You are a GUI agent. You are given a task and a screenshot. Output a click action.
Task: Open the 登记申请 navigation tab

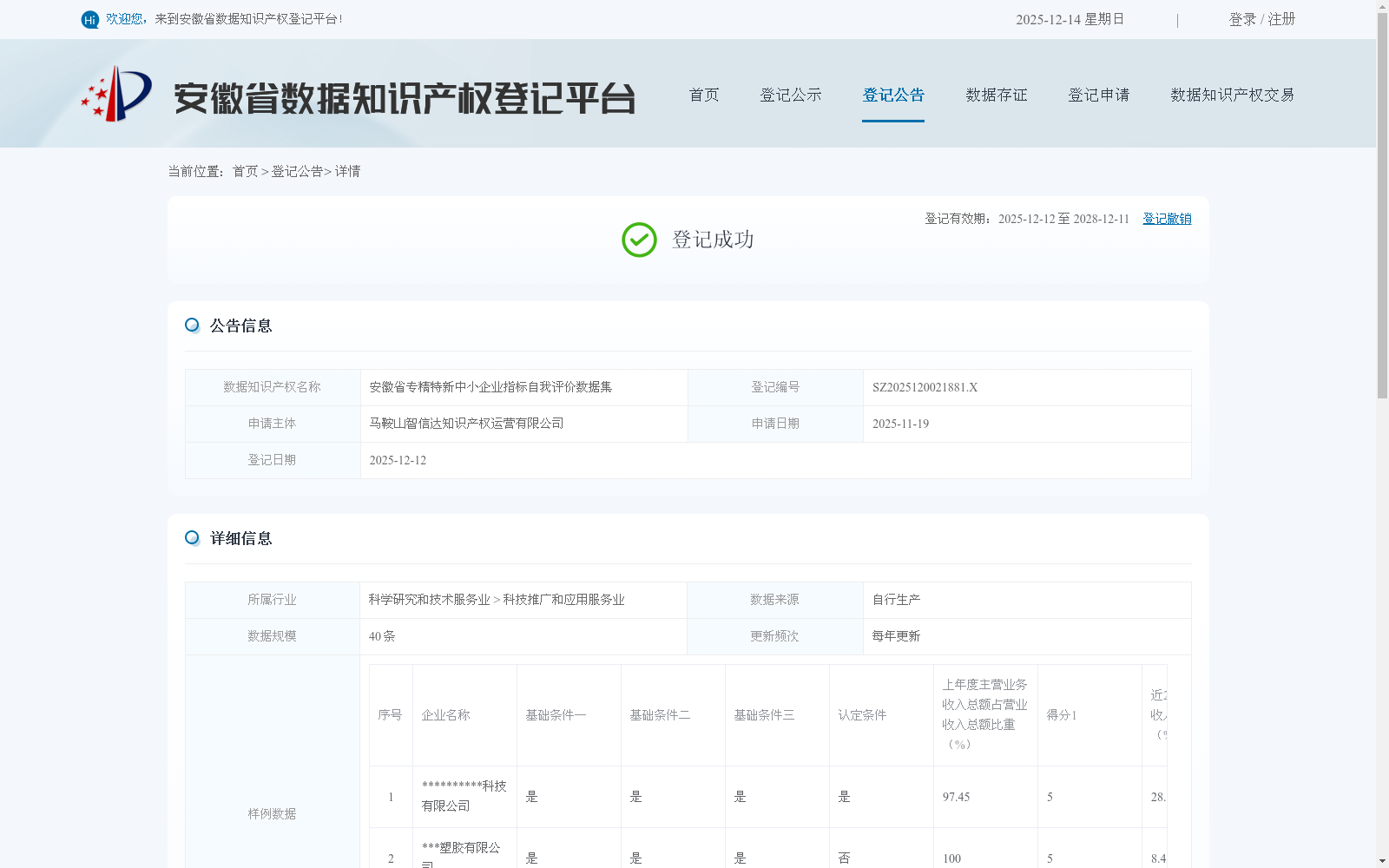[x=1099, y=95]
